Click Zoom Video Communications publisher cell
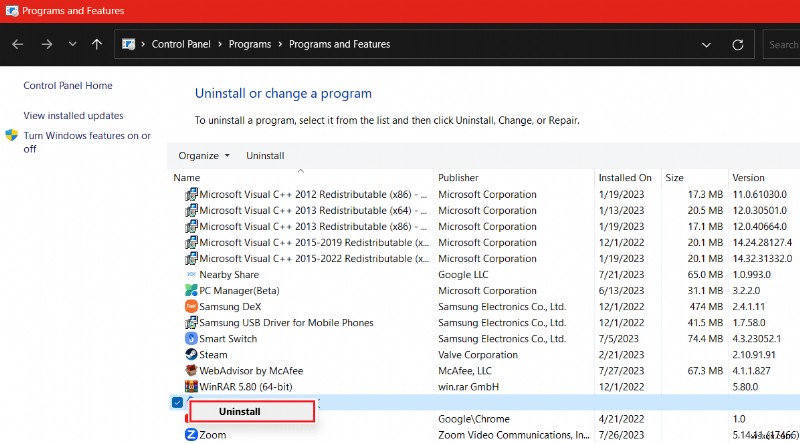800x443 pixels. click(513, 435)
